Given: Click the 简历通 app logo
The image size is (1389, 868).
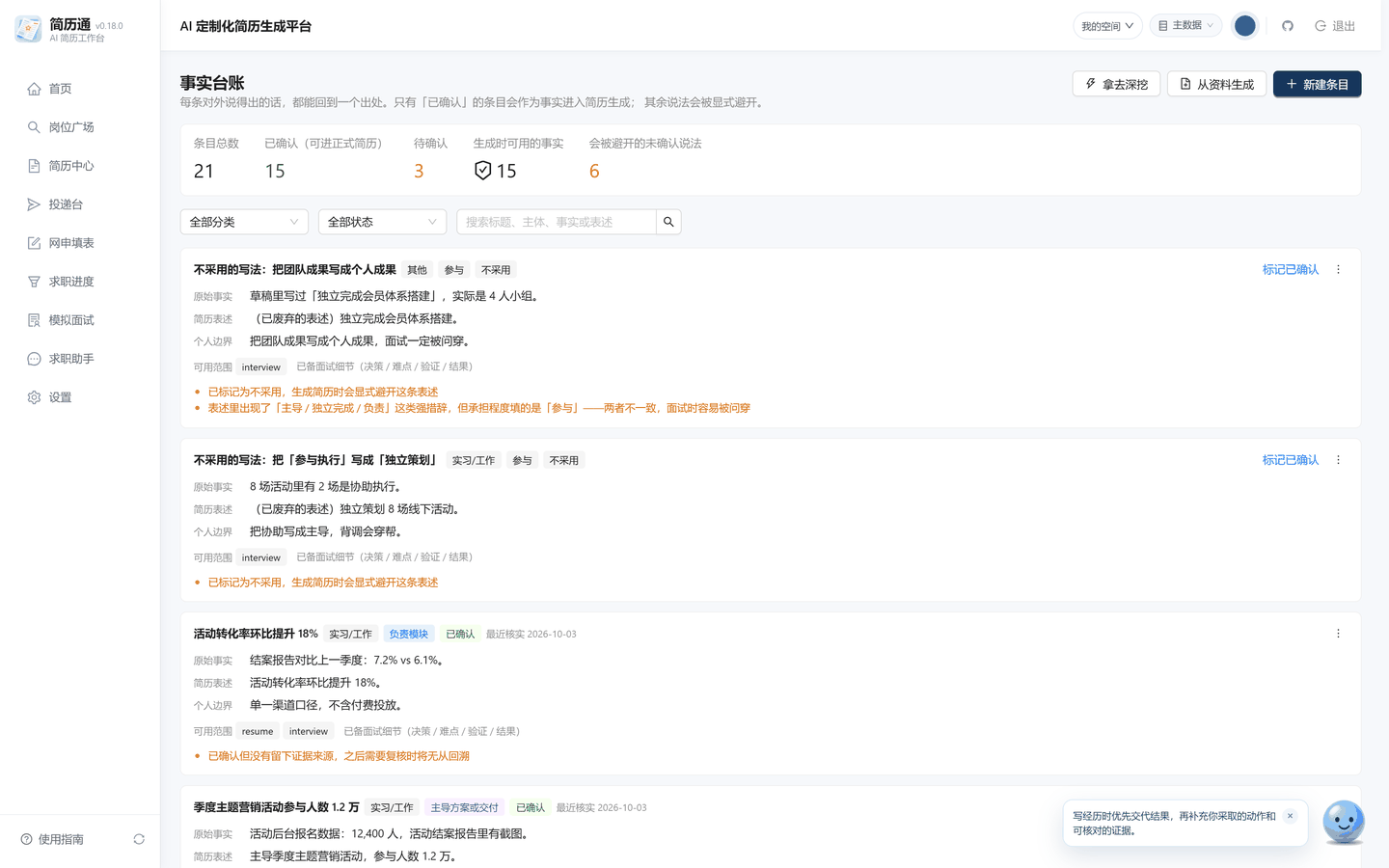Looking at the screenshot, I should point(28,29).
